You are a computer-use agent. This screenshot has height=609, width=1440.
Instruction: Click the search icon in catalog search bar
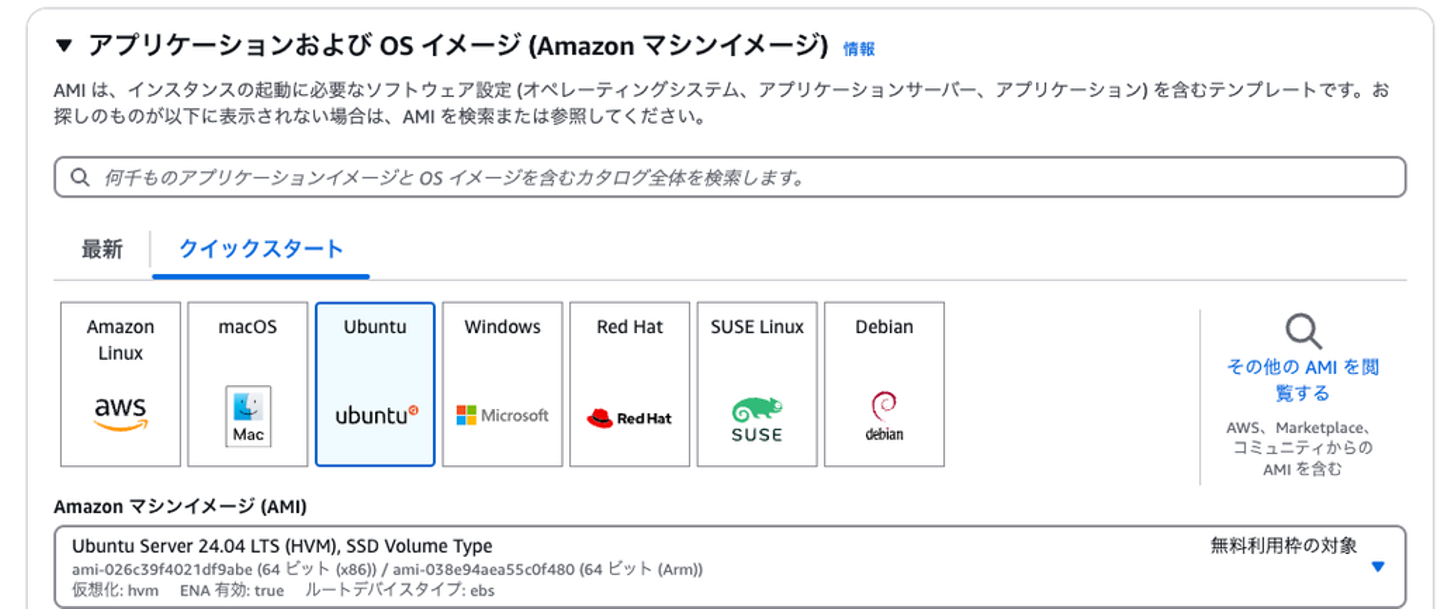point(81,178)
